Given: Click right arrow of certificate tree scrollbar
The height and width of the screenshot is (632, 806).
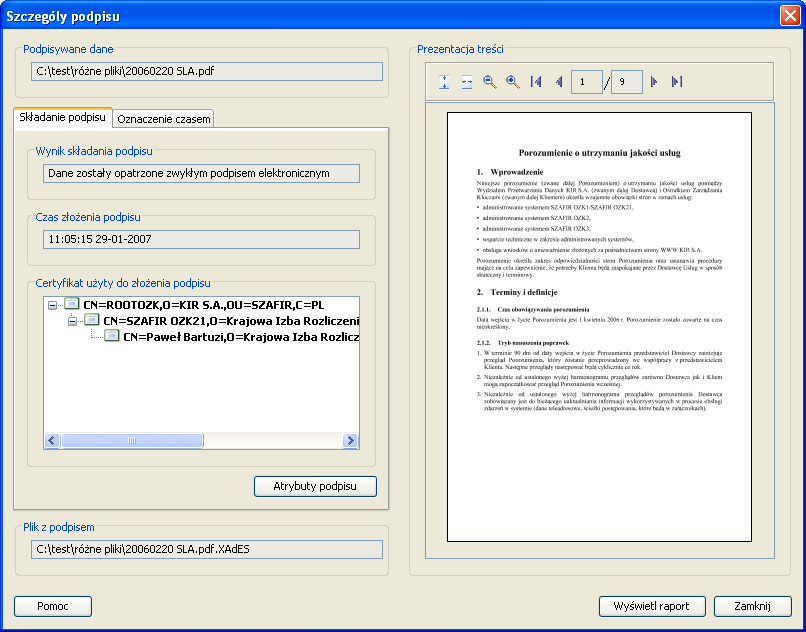Looking at the screenshot, I should [350, 440].
